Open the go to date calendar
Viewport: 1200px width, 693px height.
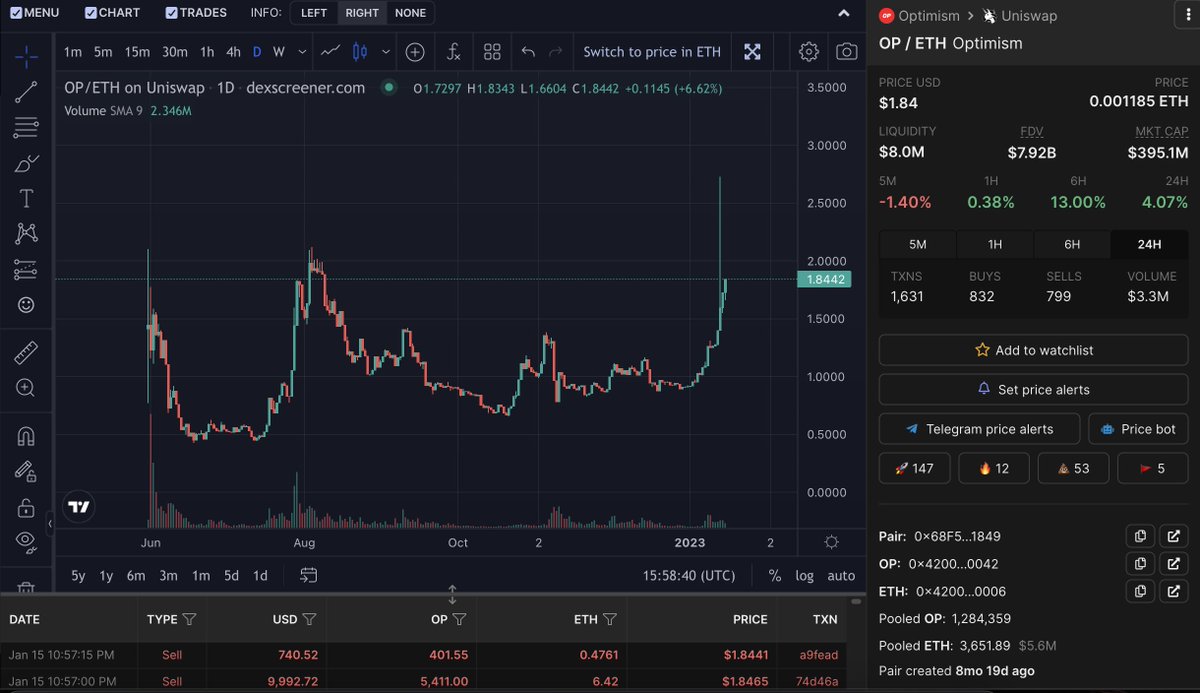point(308,575)
